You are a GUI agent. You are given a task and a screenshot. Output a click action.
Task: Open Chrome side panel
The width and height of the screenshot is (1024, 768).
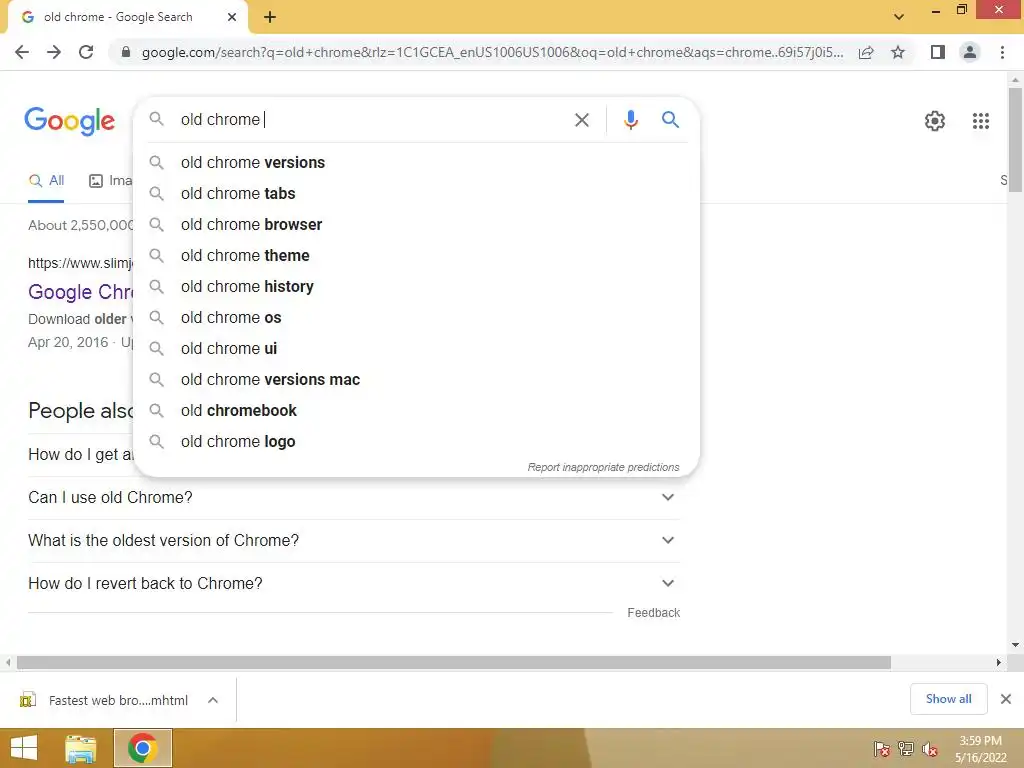938,52
